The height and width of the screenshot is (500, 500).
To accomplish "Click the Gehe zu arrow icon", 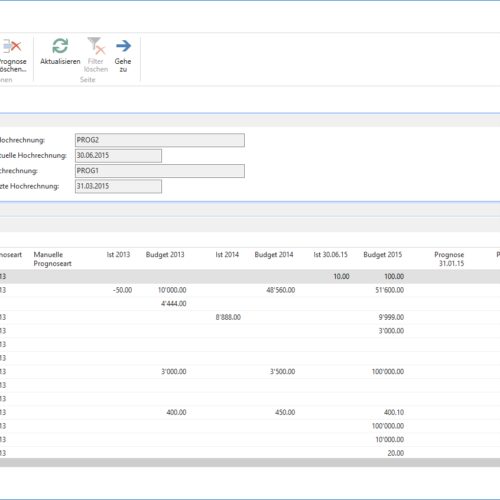I will (123, 46).
